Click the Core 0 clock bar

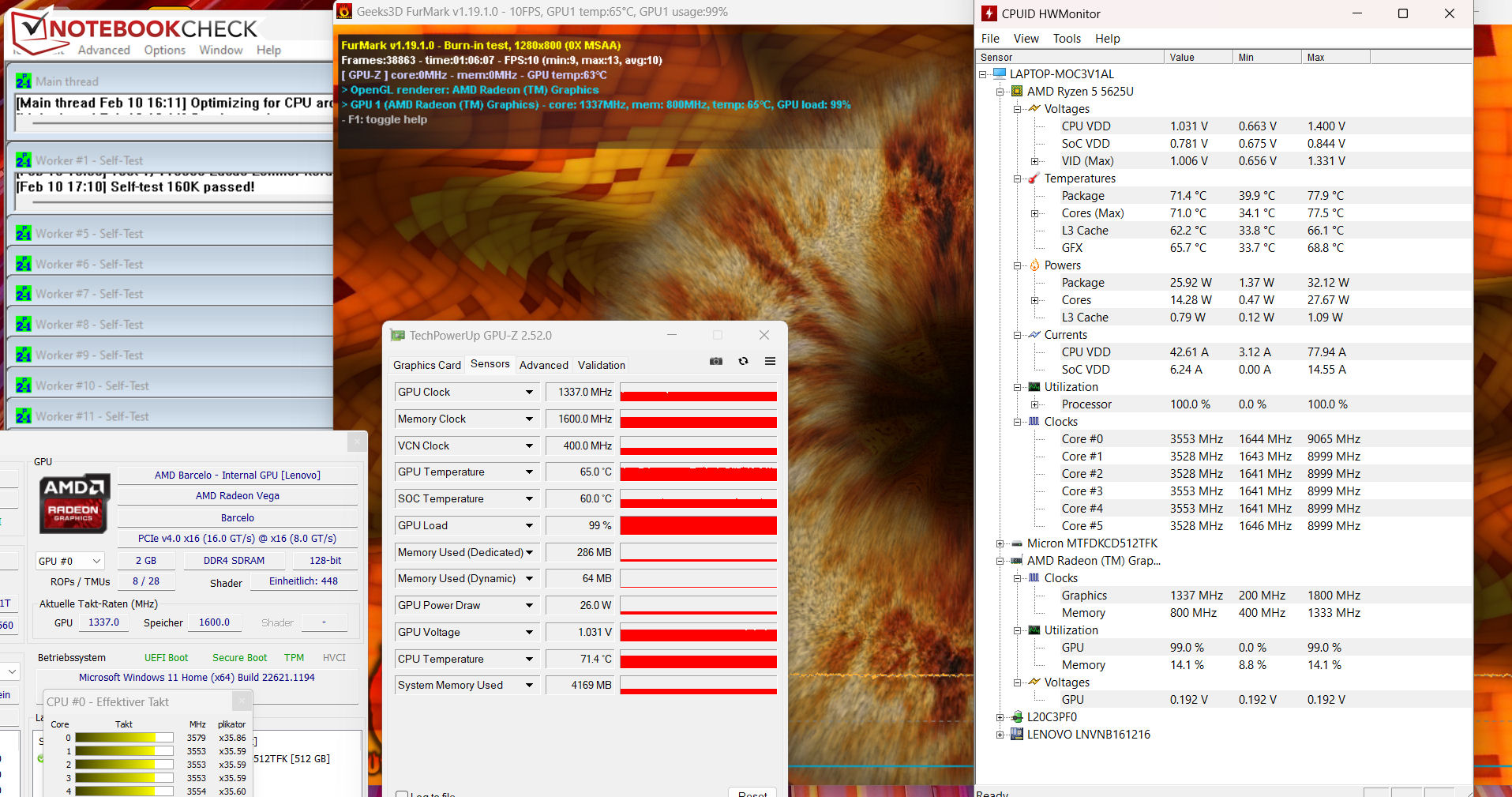(x=124, y=738)
